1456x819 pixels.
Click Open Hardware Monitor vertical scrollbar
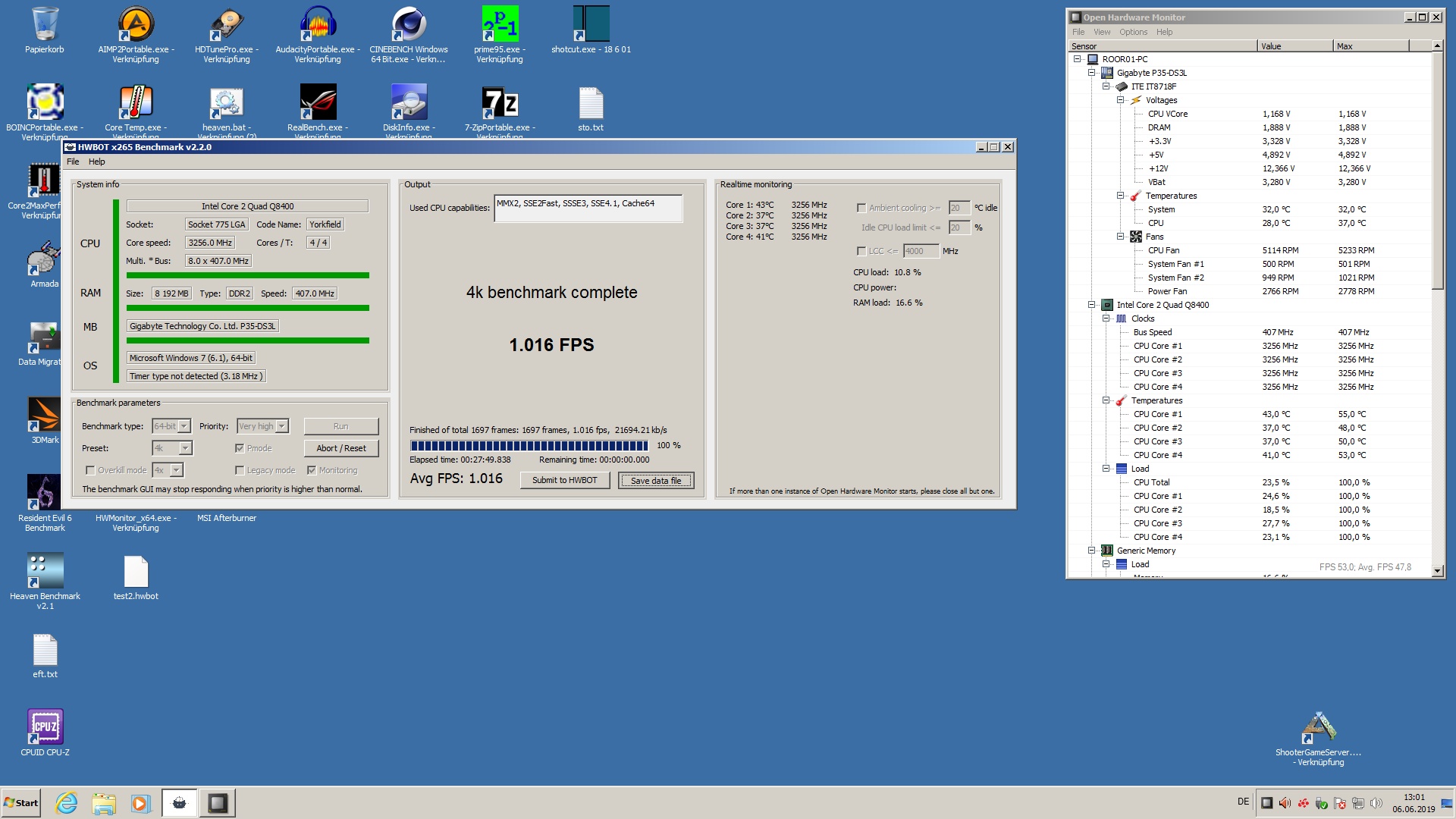click(x=1437, y=308)
